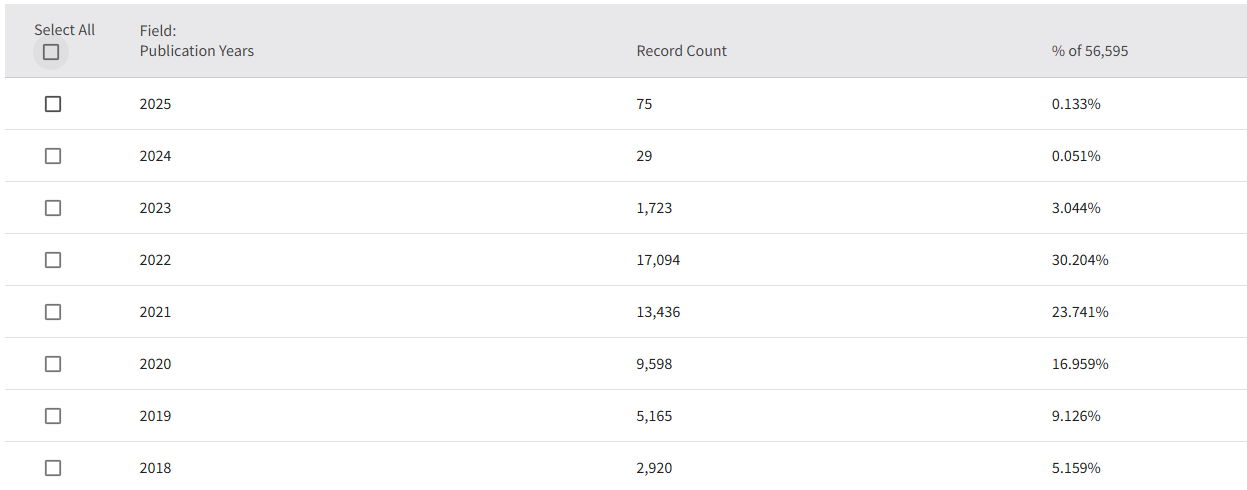1247x490 pixels.
Task: Click the 2018 year label
Action: (x=155, y=468)
